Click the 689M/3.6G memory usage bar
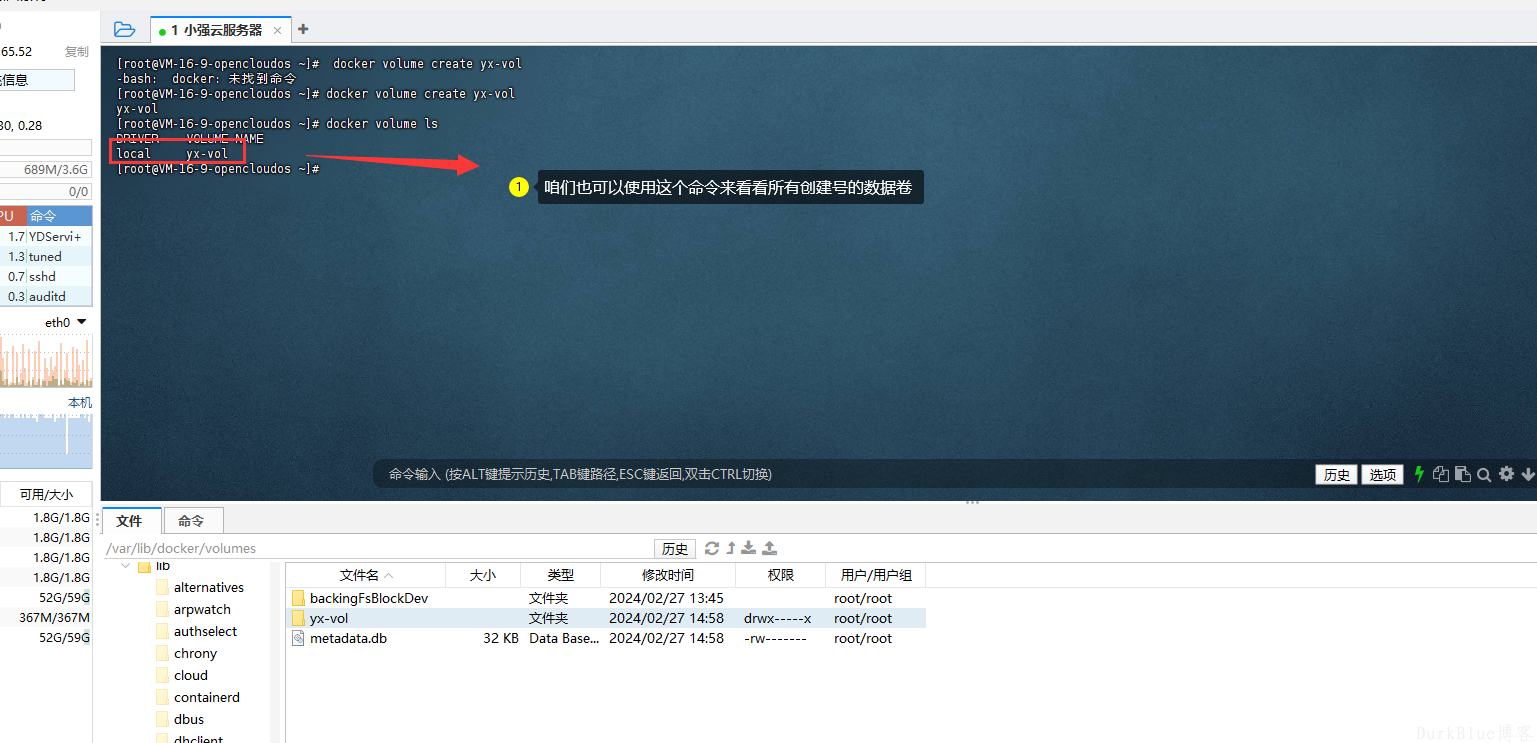The width and height of the screenshot is (1537, 743). tap(45, 169)
